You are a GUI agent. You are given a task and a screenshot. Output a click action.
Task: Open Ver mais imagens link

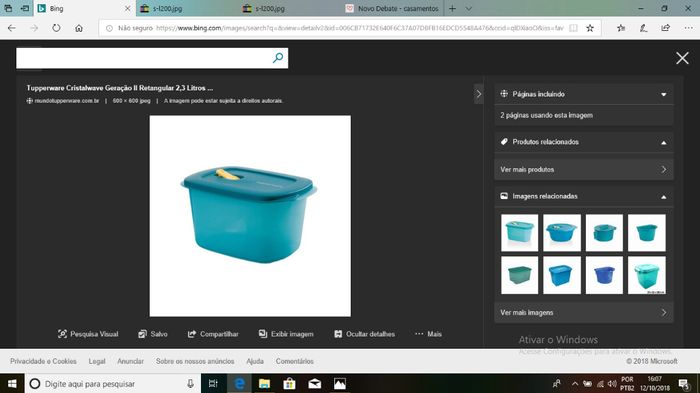point(583,313)
